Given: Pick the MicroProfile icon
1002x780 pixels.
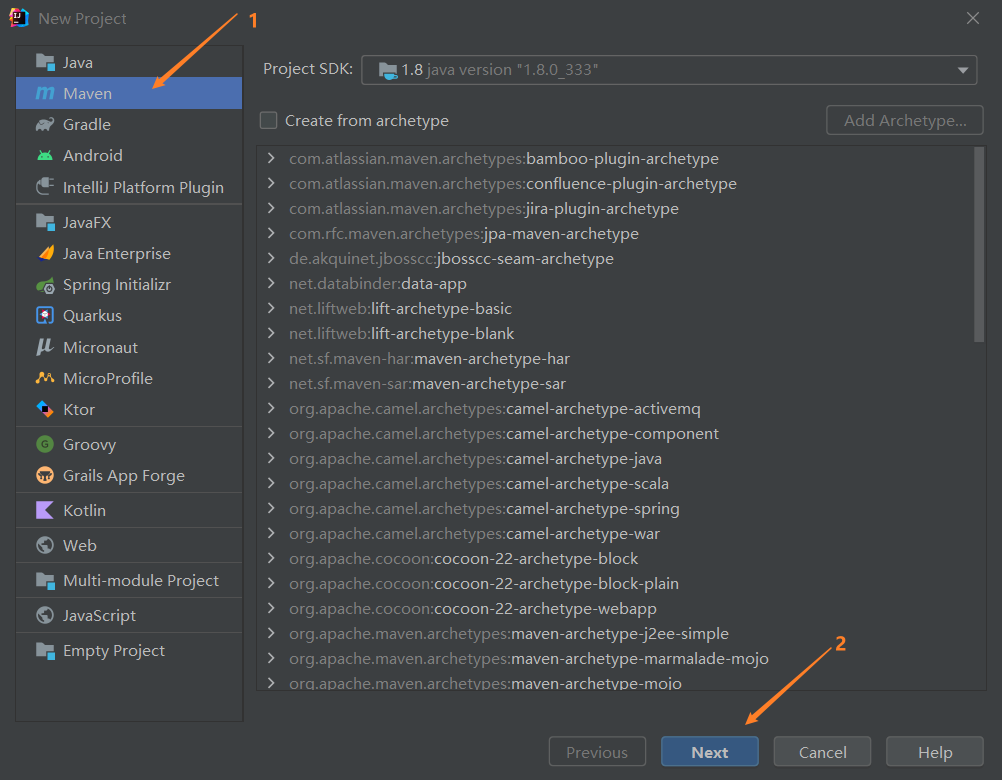Looking at the screenshot, I should tap(45, 378).
